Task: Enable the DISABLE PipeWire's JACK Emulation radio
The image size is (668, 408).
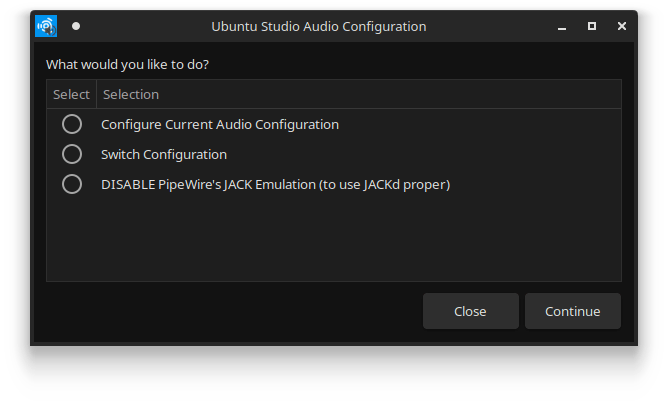Action: click(x=72, y=184)
